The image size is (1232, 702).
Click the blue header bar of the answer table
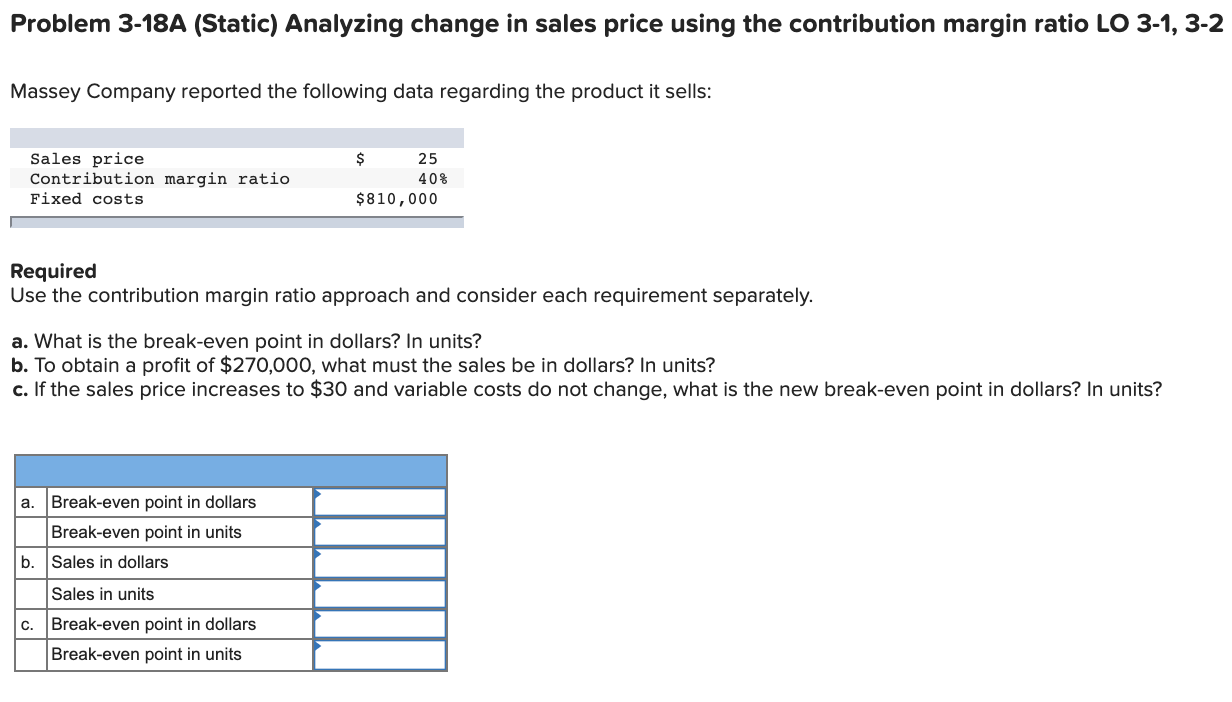(x=231, y=470)
